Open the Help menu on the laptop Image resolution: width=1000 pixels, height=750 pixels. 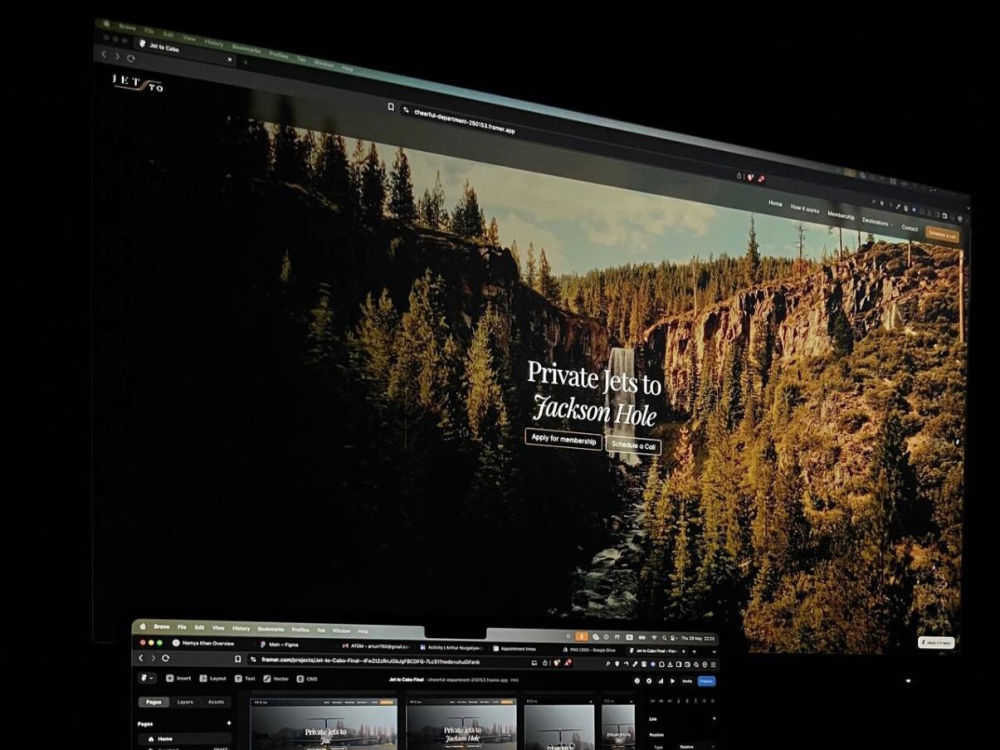[x=363, y=631]
